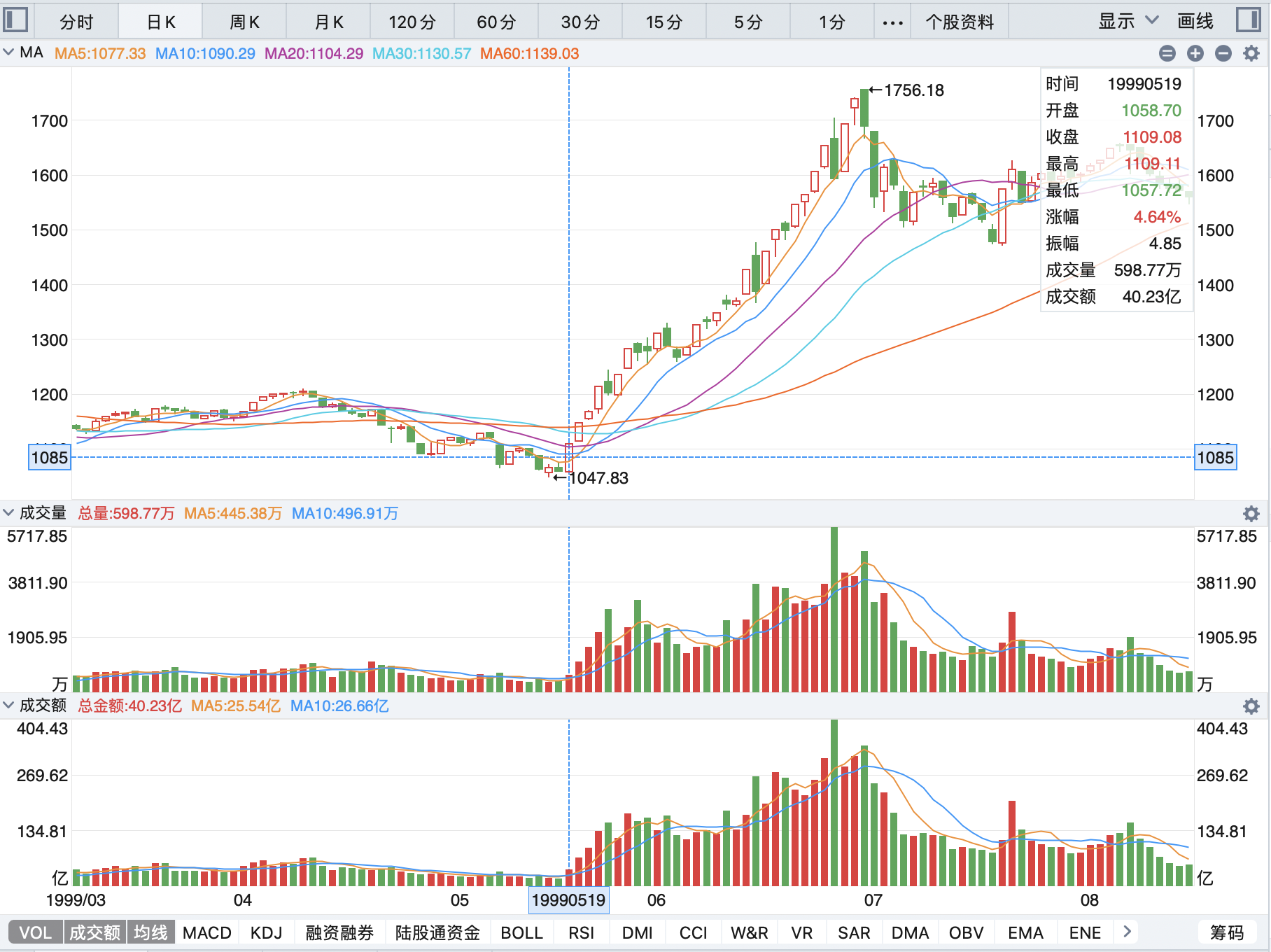The height and width of the screenshot is (952, 1271).
Task: Toggle the 均线 indicator button
Action: point(150,932)
